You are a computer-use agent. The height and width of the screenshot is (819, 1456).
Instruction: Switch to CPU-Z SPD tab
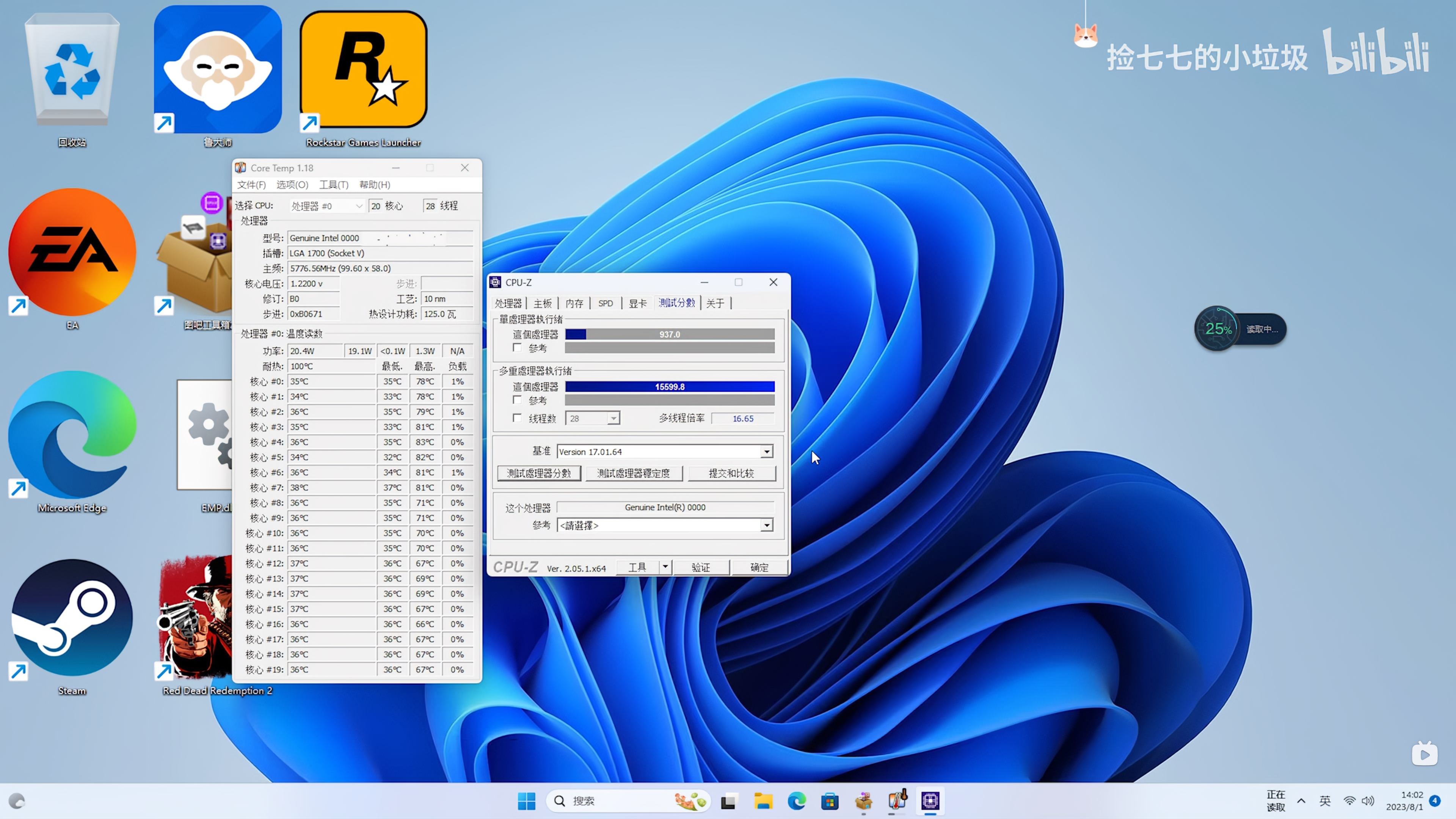click(x=606, y=303)
